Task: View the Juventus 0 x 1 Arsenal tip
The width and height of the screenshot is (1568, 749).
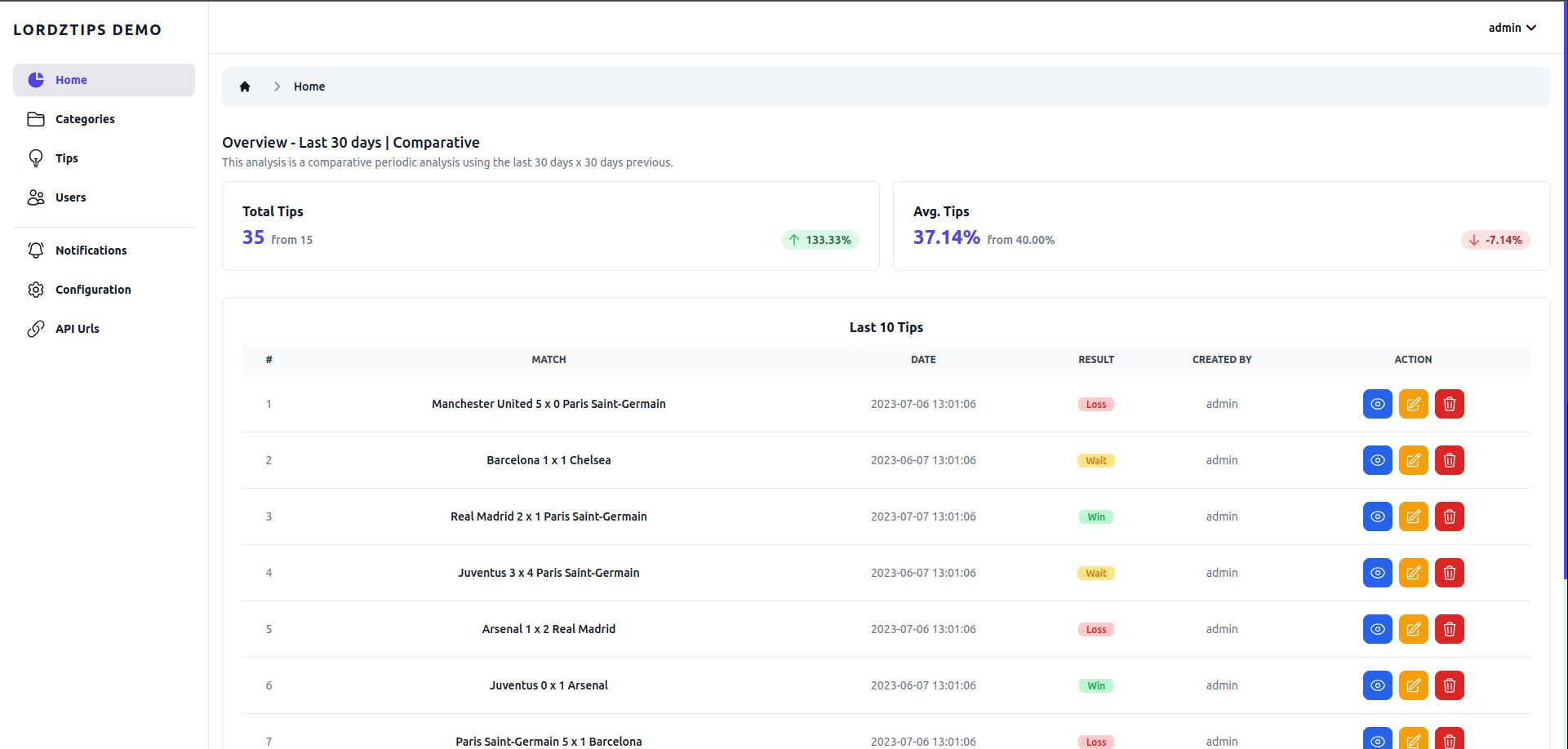Action: point(1377,685)
